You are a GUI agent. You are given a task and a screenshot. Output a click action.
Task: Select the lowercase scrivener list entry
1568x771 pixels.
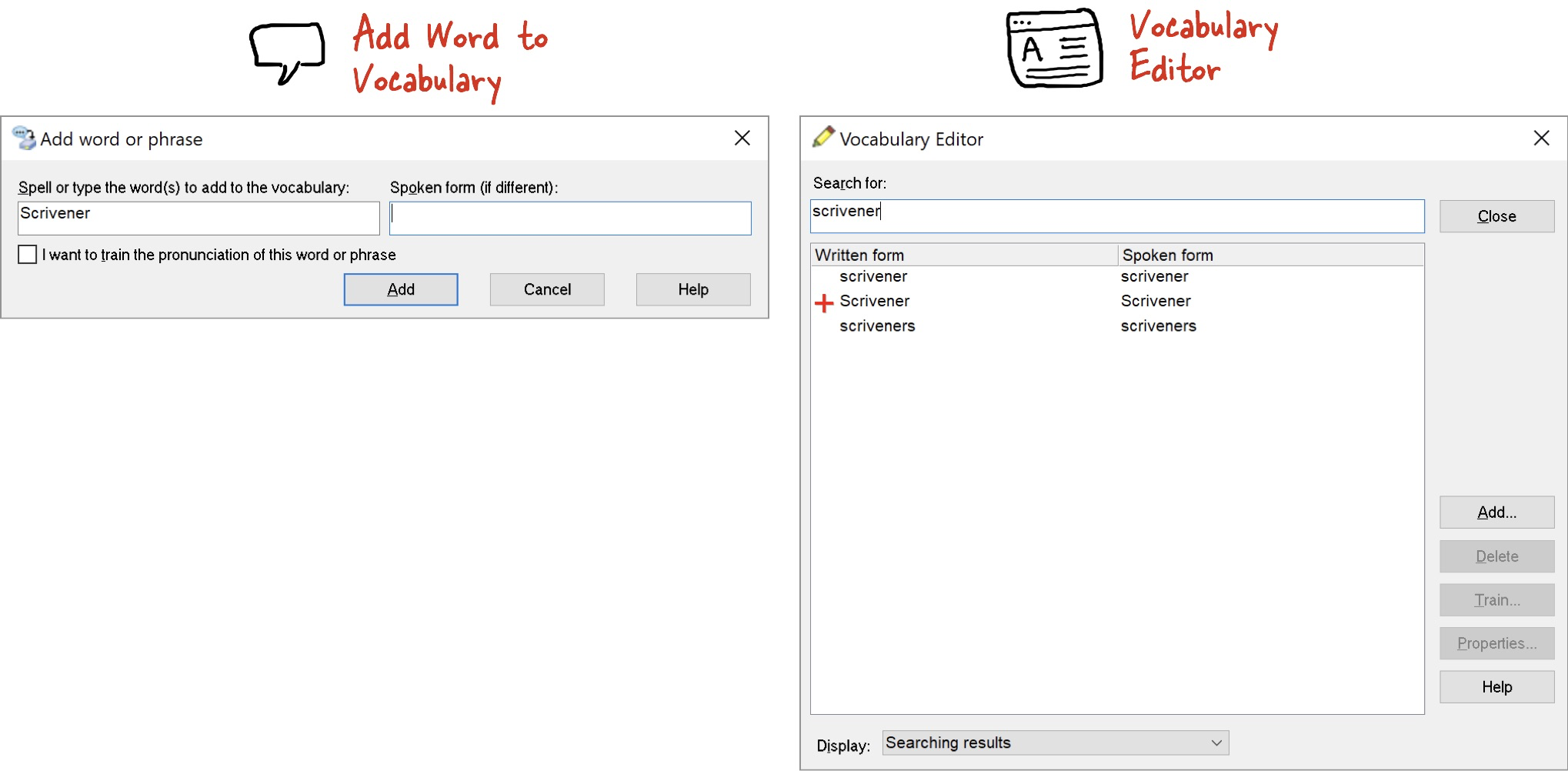873,277
